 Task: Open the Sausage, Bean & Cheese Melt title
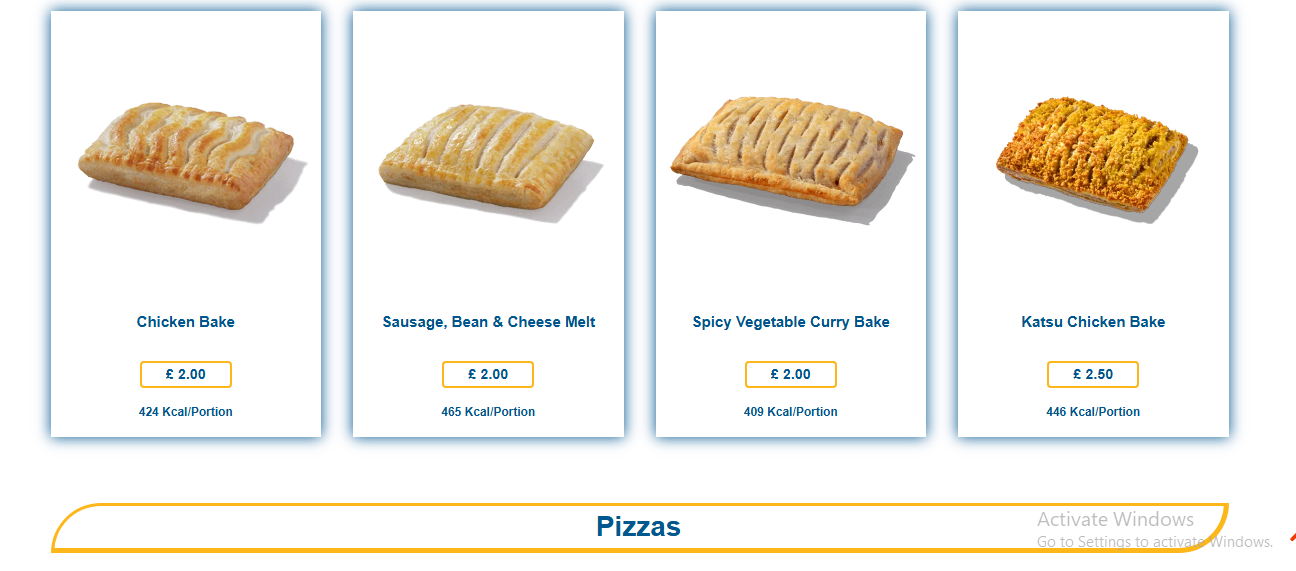click(x=489, y=322)
